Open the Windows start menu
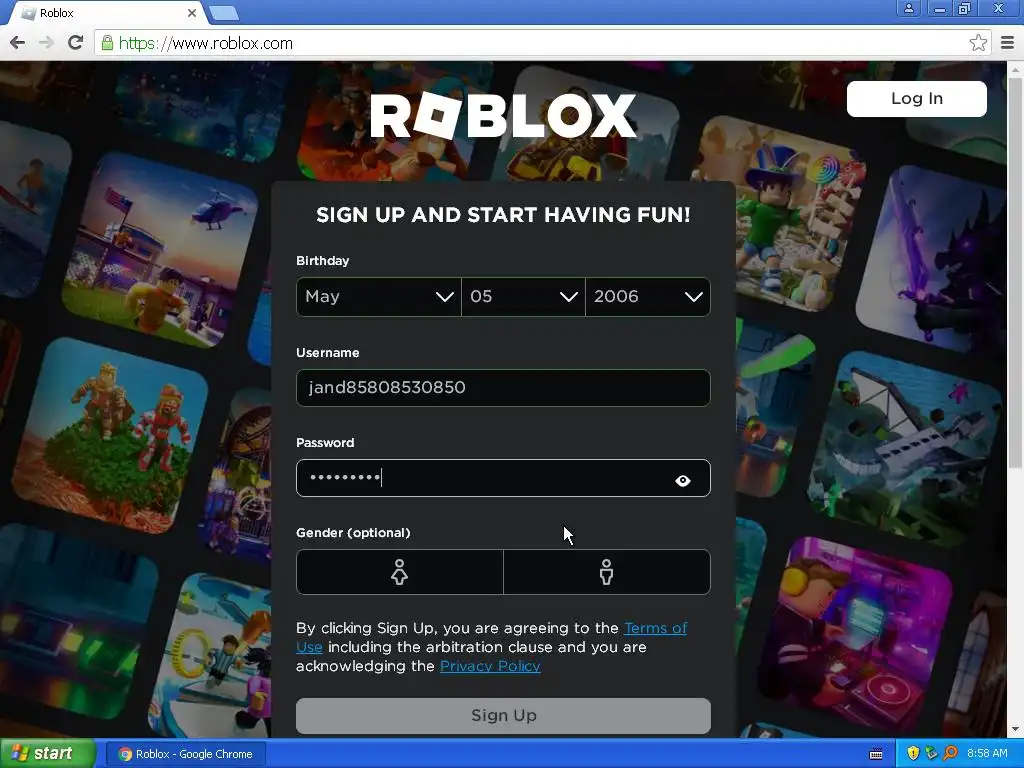Viewport: 1024px width, 768px height. tap(47, 754)
